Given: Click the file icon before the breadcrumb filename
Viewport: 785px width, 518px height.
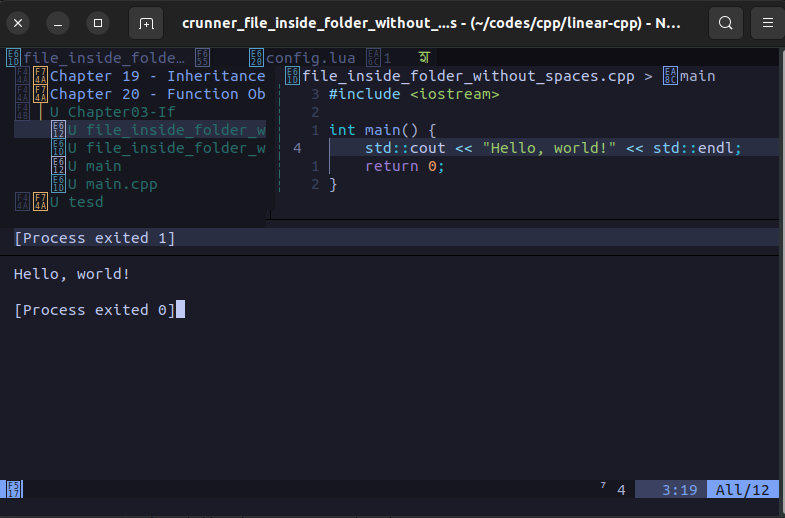Looking at the screenshot, I should point(292,76).
